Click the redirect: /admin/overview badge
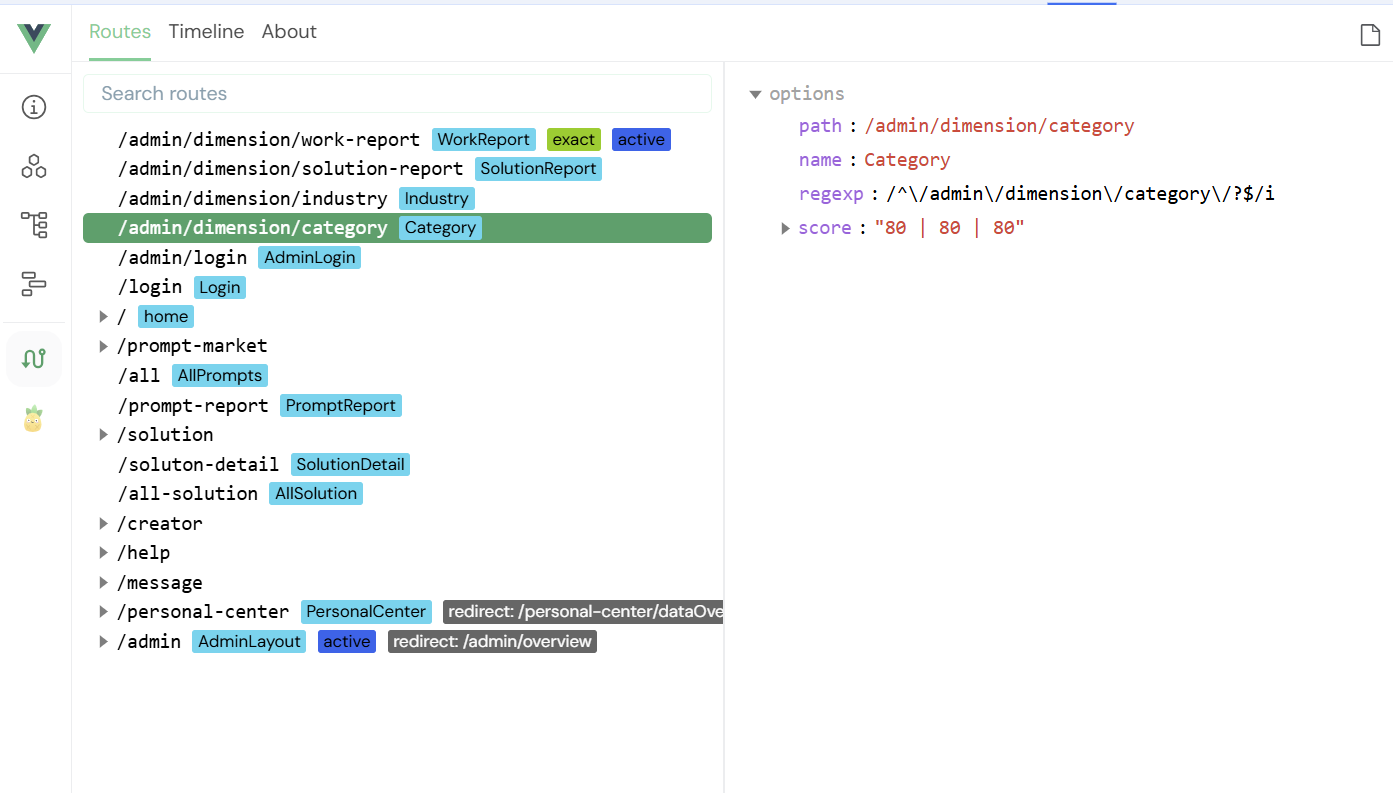 point(492,642)
